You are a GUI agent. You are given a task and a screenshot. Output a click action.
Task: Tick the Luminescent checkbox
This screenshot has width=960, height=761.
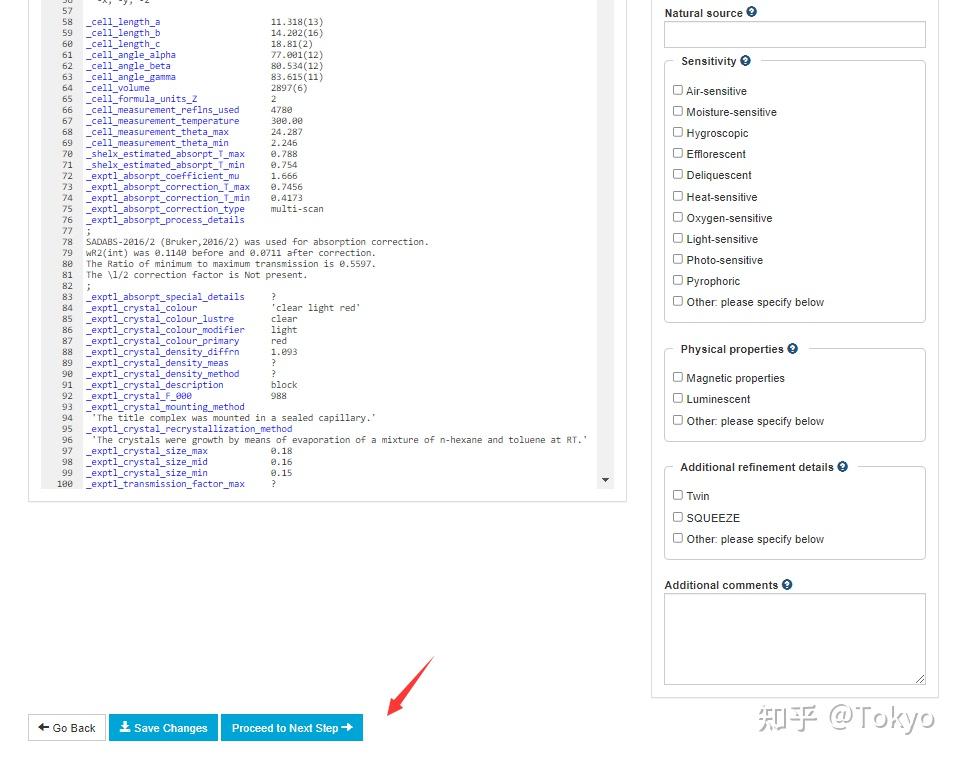(x=678, y=398)
